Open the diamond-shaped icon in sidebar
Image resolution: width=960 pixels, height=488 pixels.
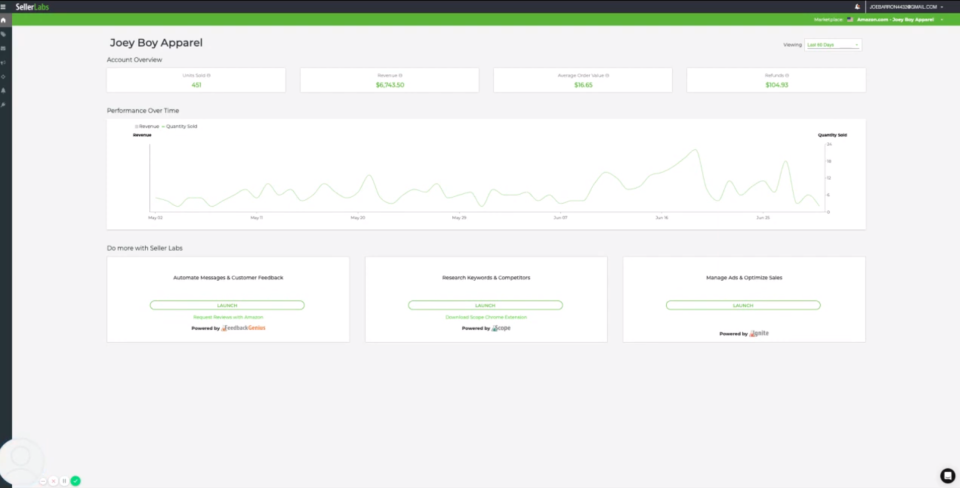pos(3,77)
